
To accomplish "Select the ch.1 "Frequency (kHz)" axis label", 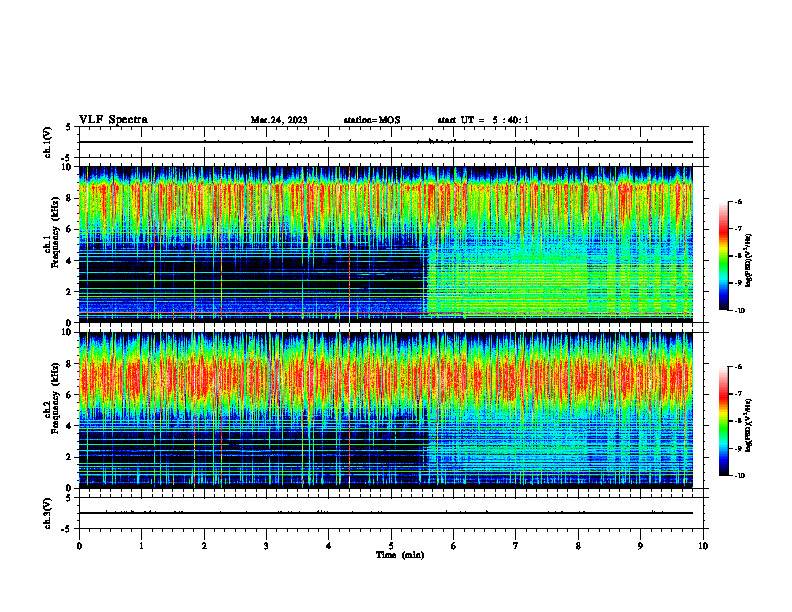I will [55, 232].
